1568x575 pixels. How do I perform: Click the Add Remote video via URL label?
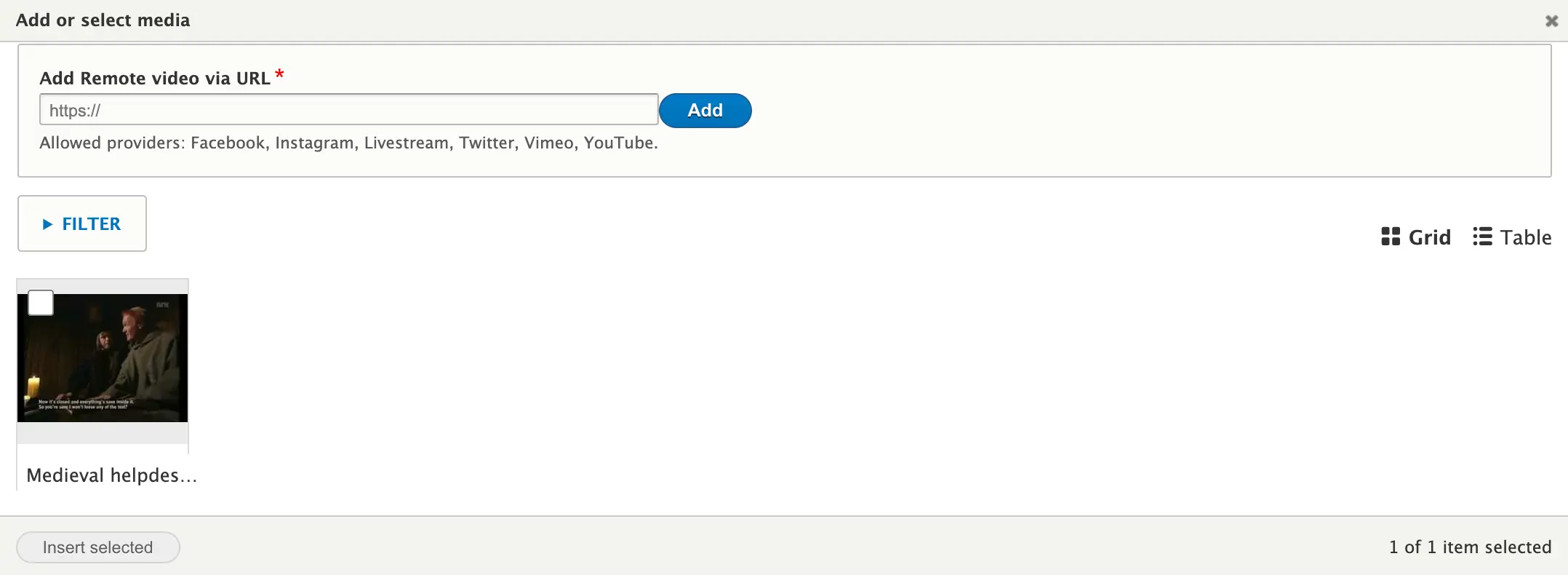(155, 78)
